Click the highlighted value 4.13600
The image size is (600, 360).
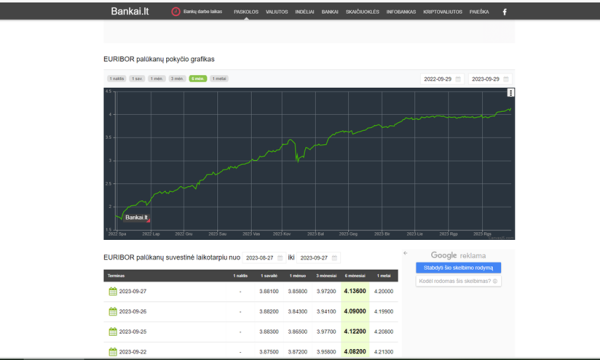tap(355, 291)
